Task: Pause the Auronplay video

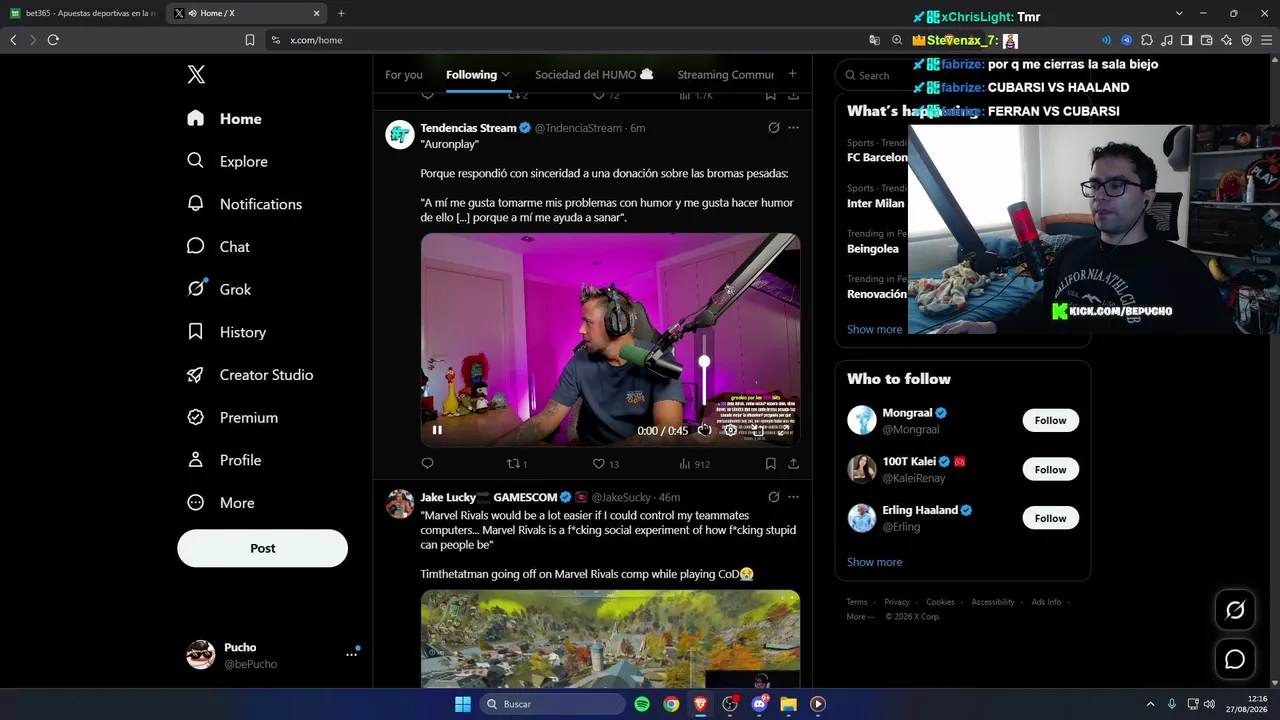Action: click(437, 430)
